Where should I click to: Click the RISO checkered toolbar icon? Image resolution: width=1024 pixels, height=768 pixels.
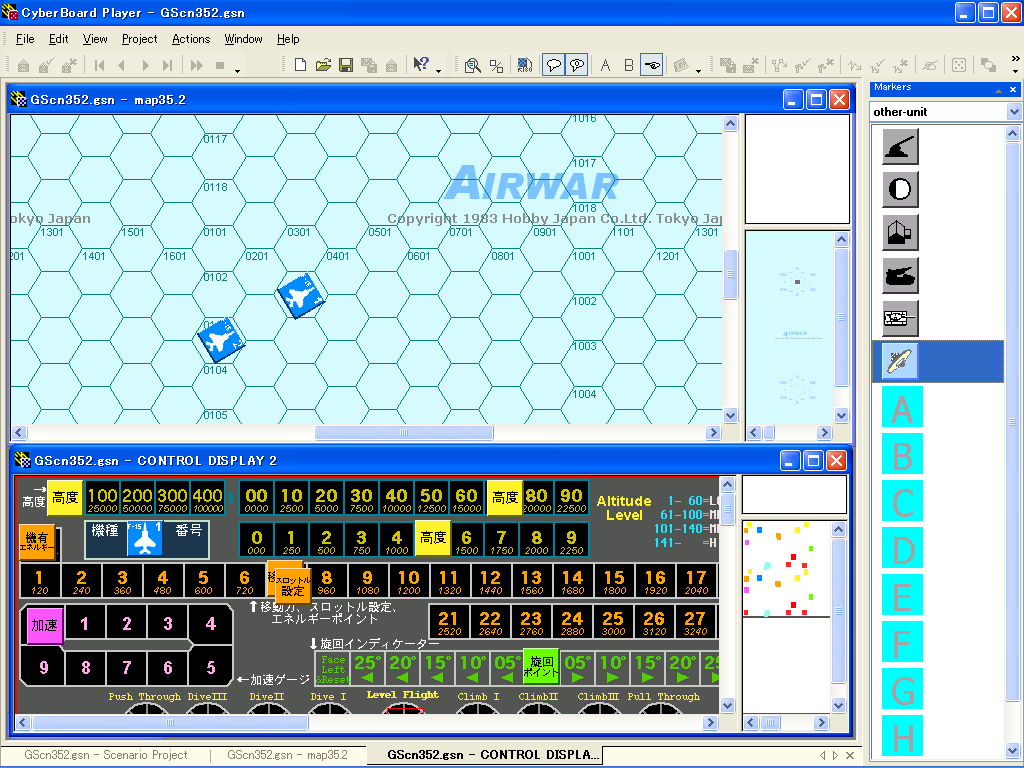(x=524, y=65)
